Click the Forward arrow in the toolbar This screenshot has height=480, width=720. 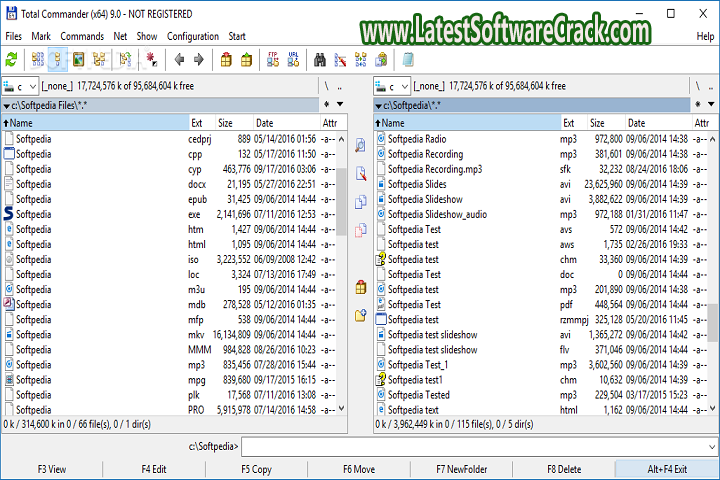[198, 59]
